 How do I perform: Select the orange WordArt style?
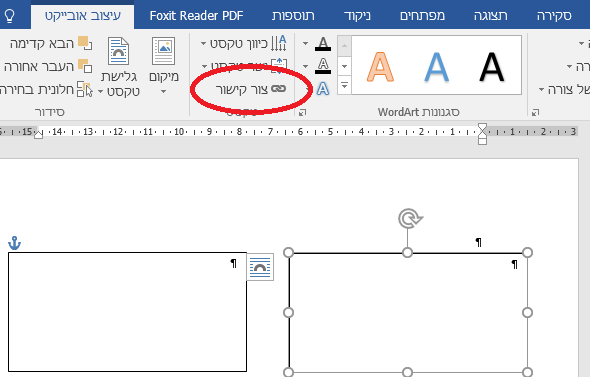pyautogui.click(x=380, y=67)
